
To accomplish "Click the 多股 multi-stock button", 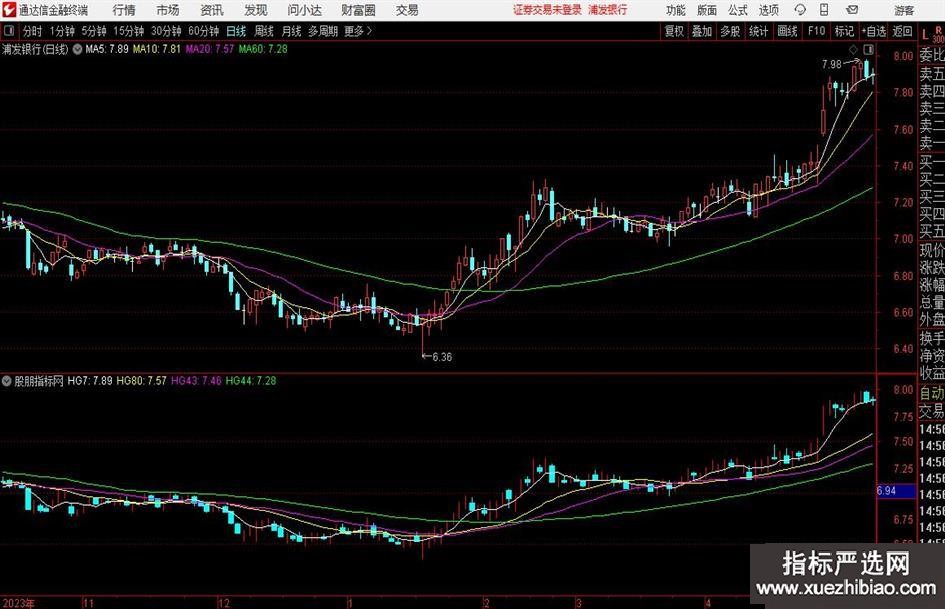I will (730, 31).
